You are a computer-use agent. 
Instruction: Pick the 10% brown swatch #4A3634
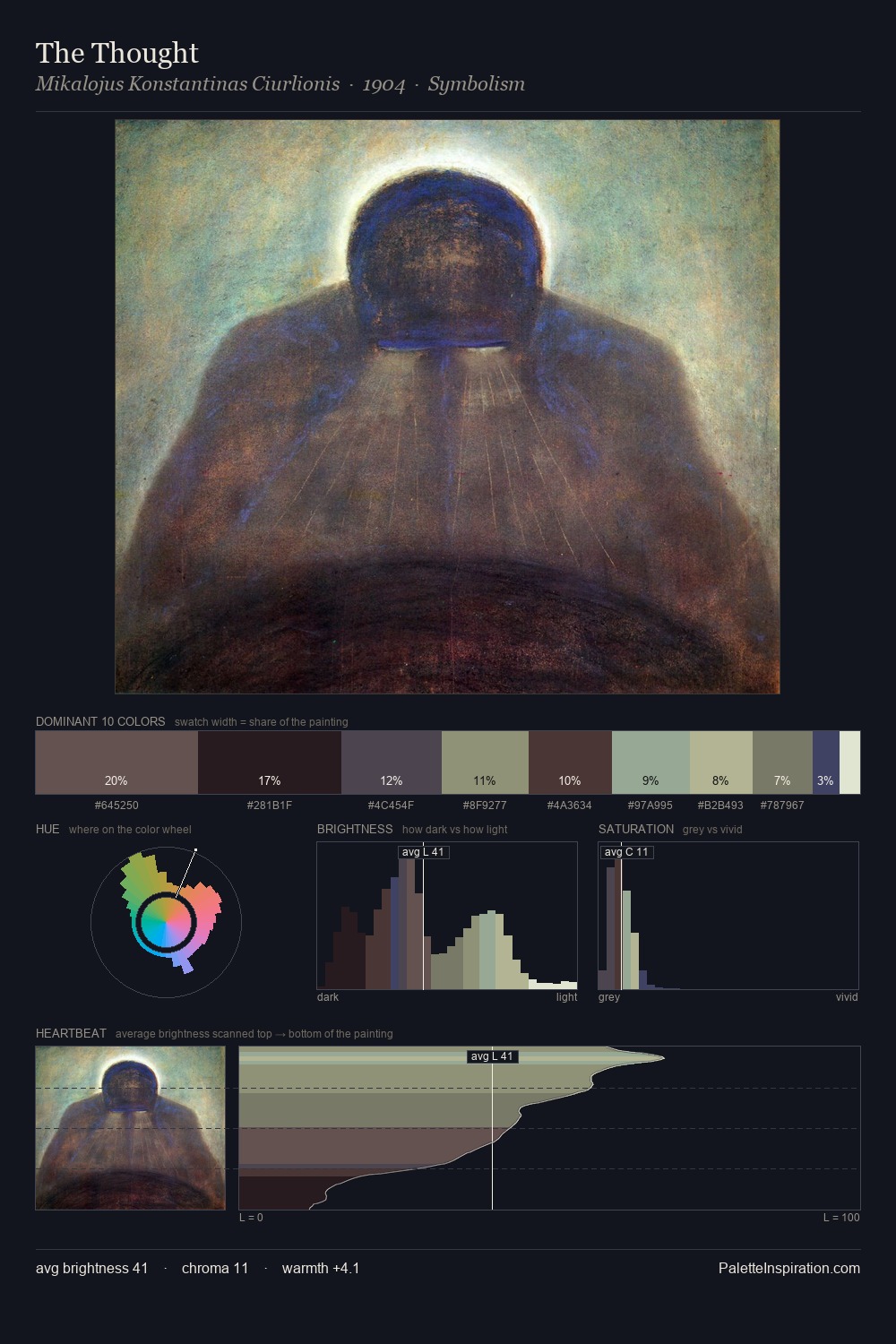570,762
